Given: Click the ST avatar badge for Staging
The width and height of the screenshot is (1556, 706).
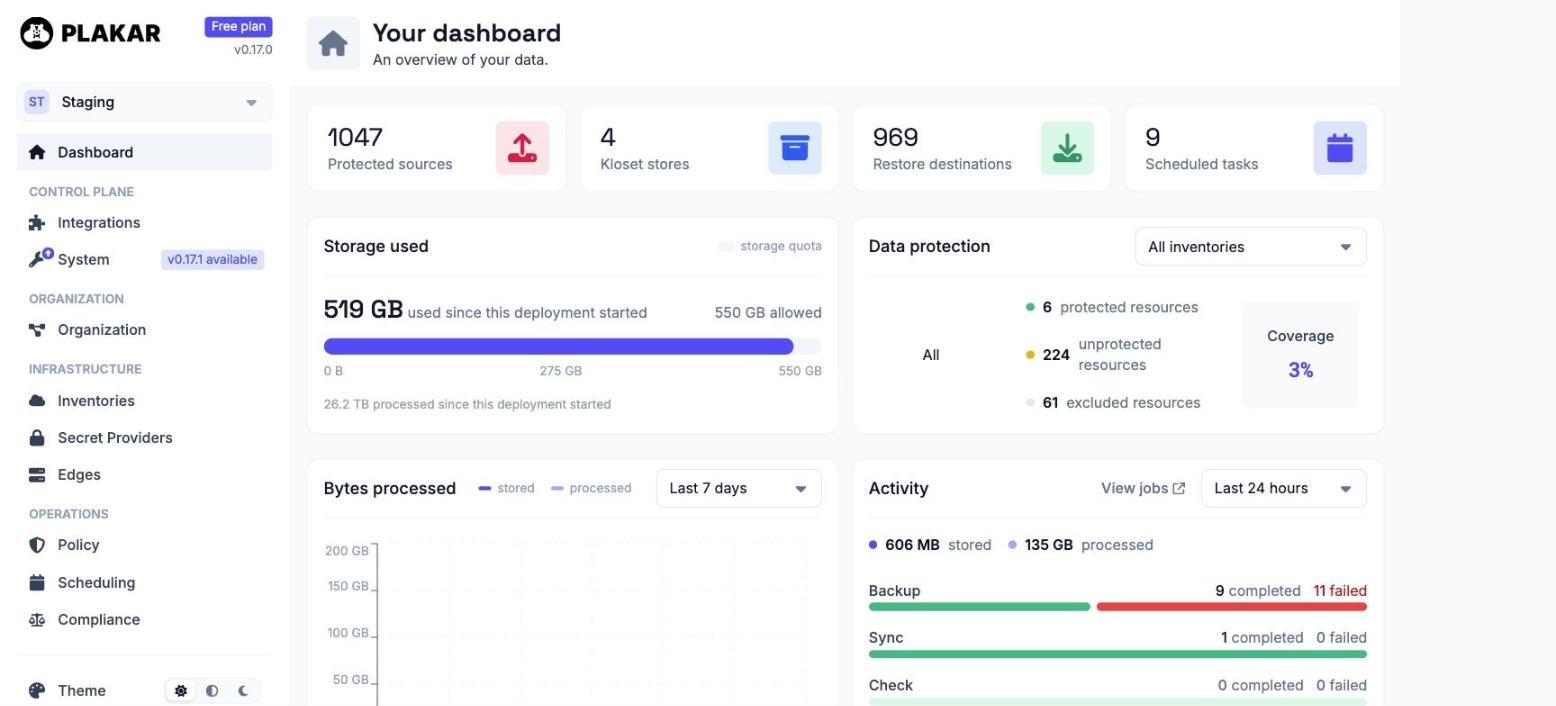Looking at the screenshot, I should [x=37, y=102].
